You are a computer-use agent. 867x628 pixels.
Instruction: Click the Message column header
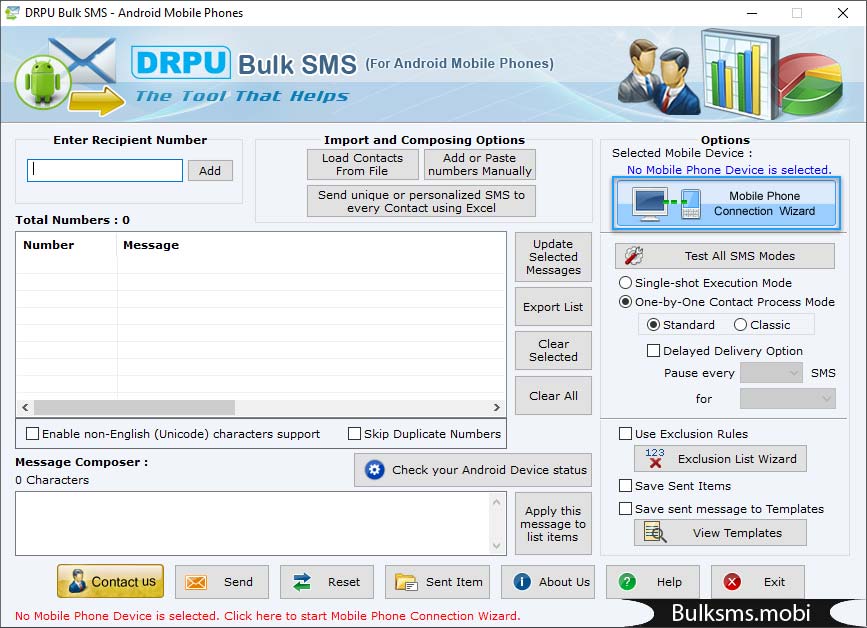click(311, 245)
